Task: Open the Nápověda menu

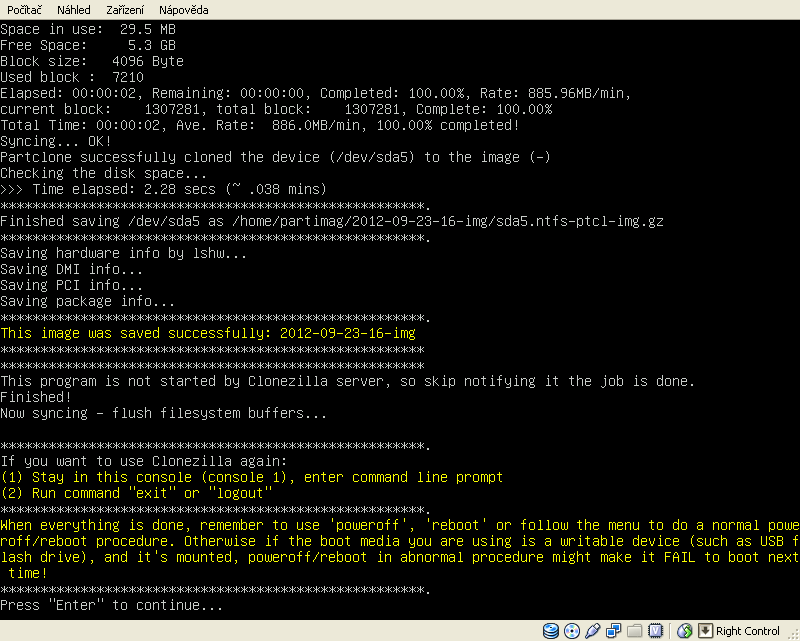Action: point(182,9)
